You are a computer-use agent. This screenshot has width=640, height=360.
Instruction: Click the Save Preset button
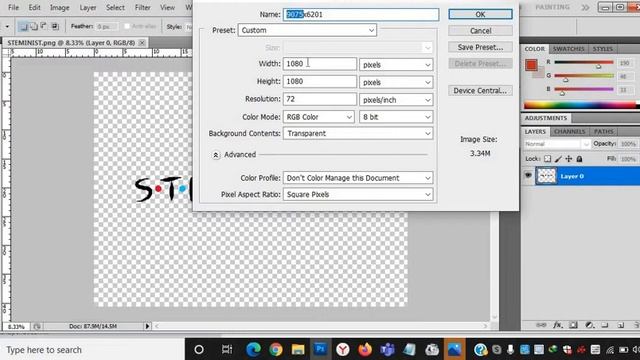pos(480,47)
